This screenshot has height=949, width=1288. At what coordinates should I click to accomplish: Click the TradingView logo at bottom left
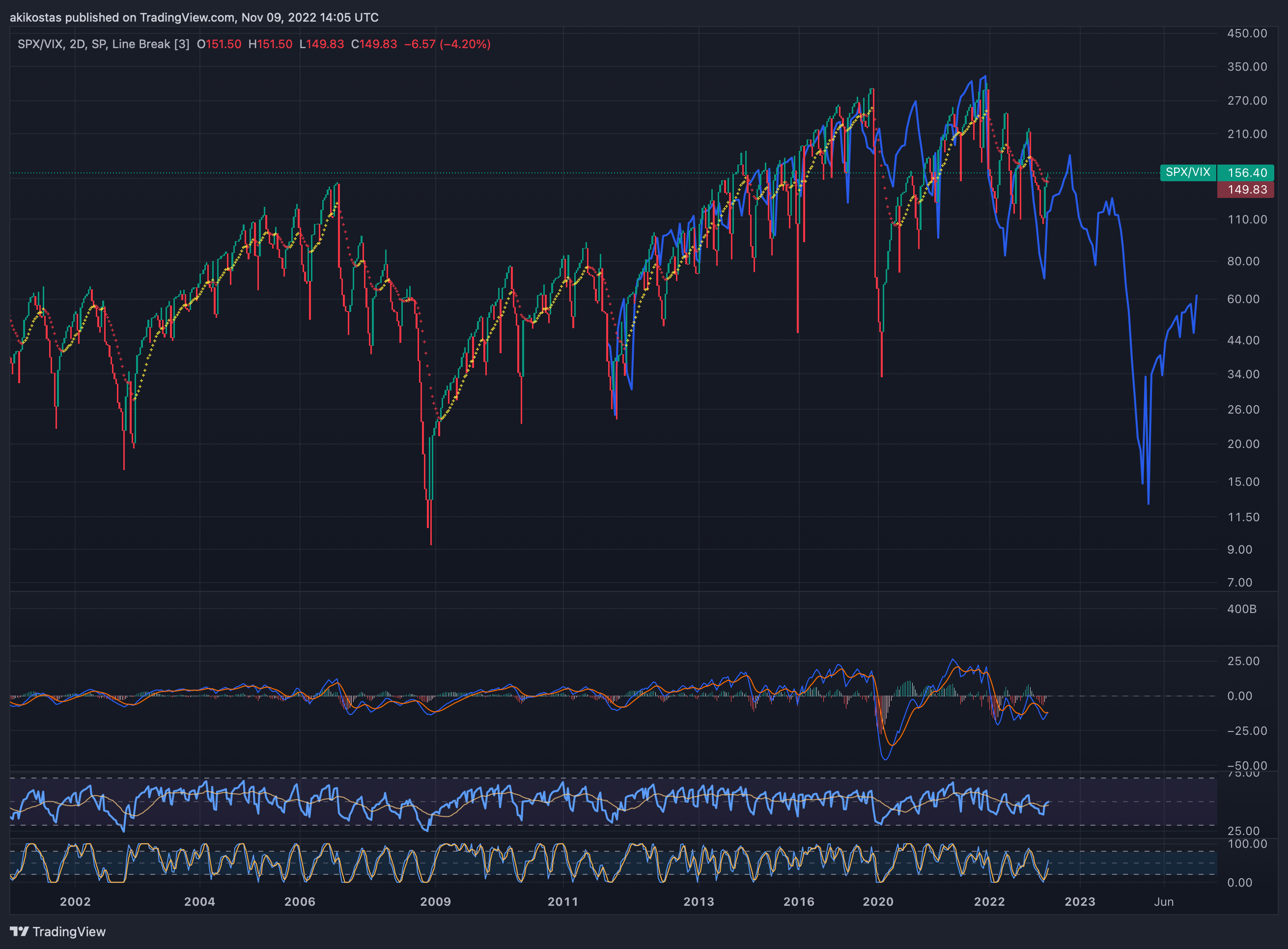[58, 931]
